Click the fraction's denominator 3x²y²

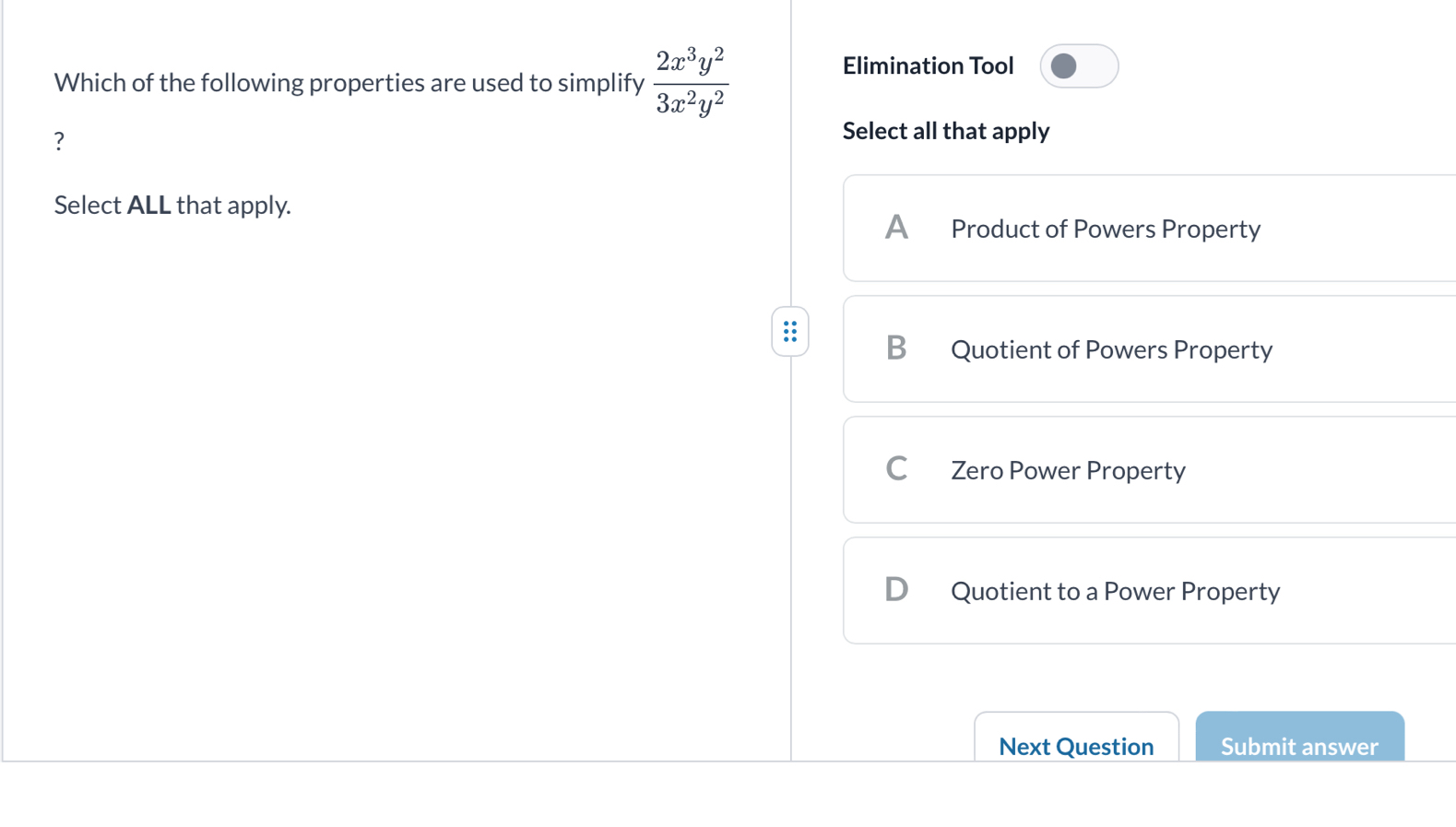click(x=691, y=103)
